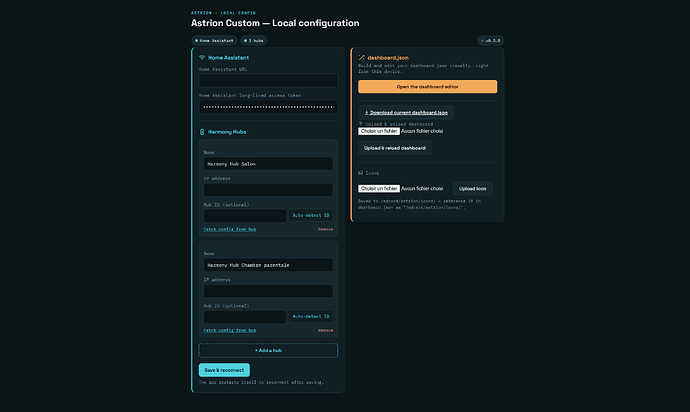Click the wifi icon beside Home Assistant heading
This screenshot has width=690, height=412.
202,58
